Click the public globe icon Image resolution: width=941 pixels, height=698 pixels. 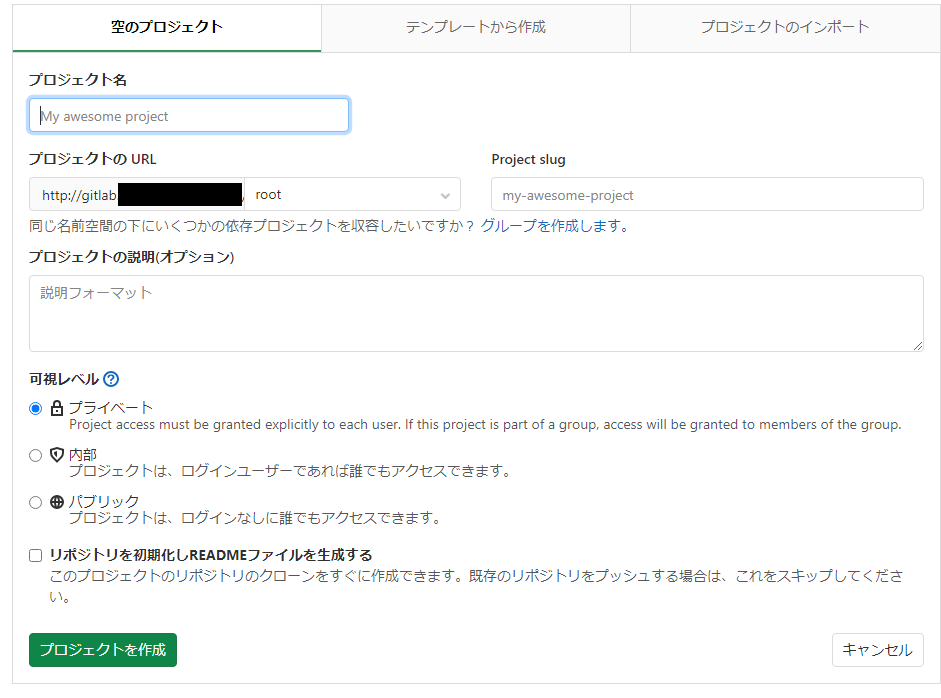(x=55, y=501)
